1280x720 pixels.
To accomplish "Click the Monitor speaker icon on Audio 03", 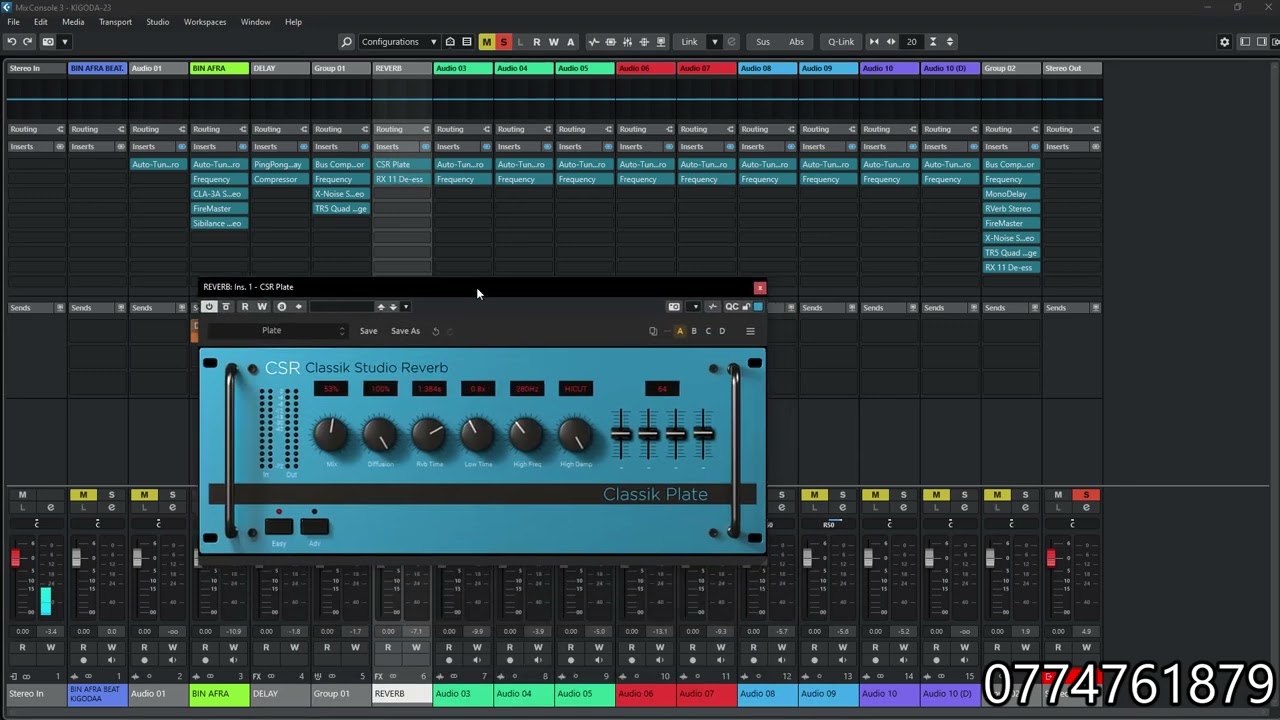I will (477, 660).
